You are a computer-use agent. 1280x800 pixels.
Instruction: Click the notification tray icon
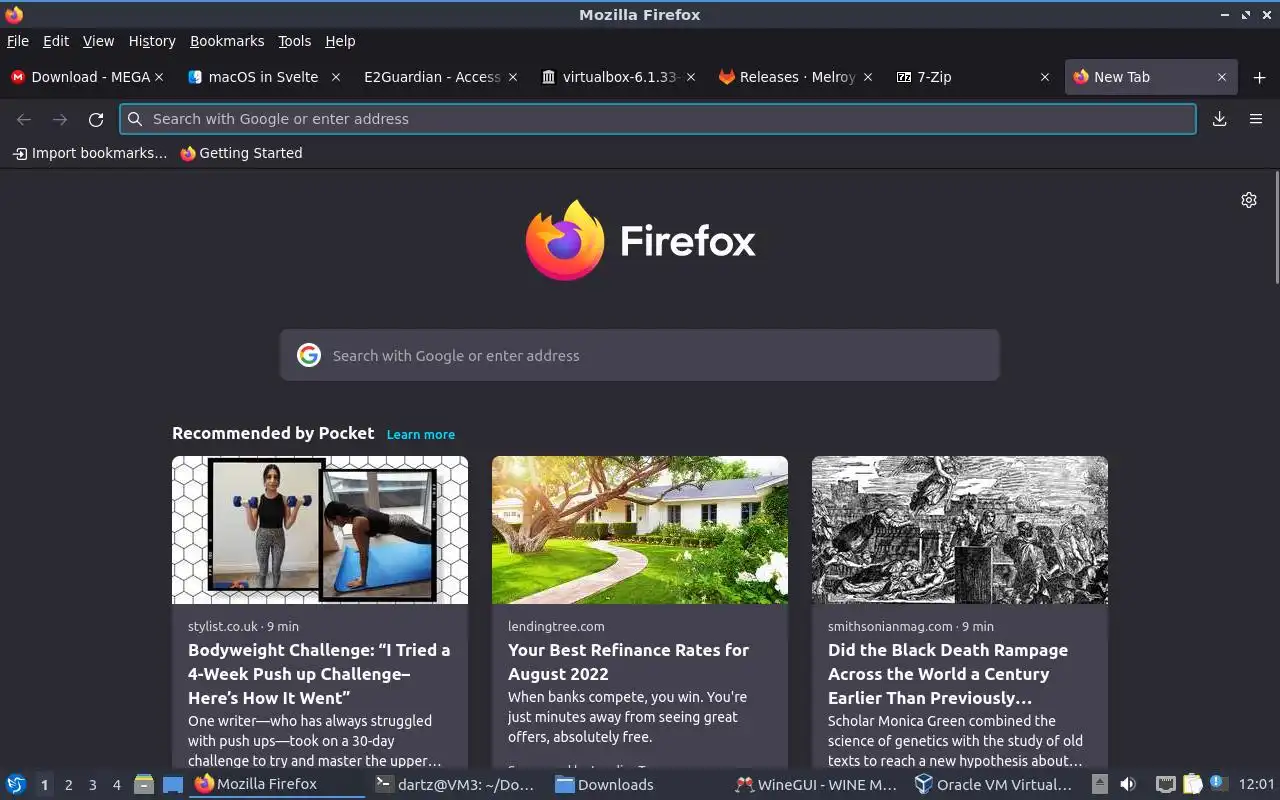tap(1218, 784)
